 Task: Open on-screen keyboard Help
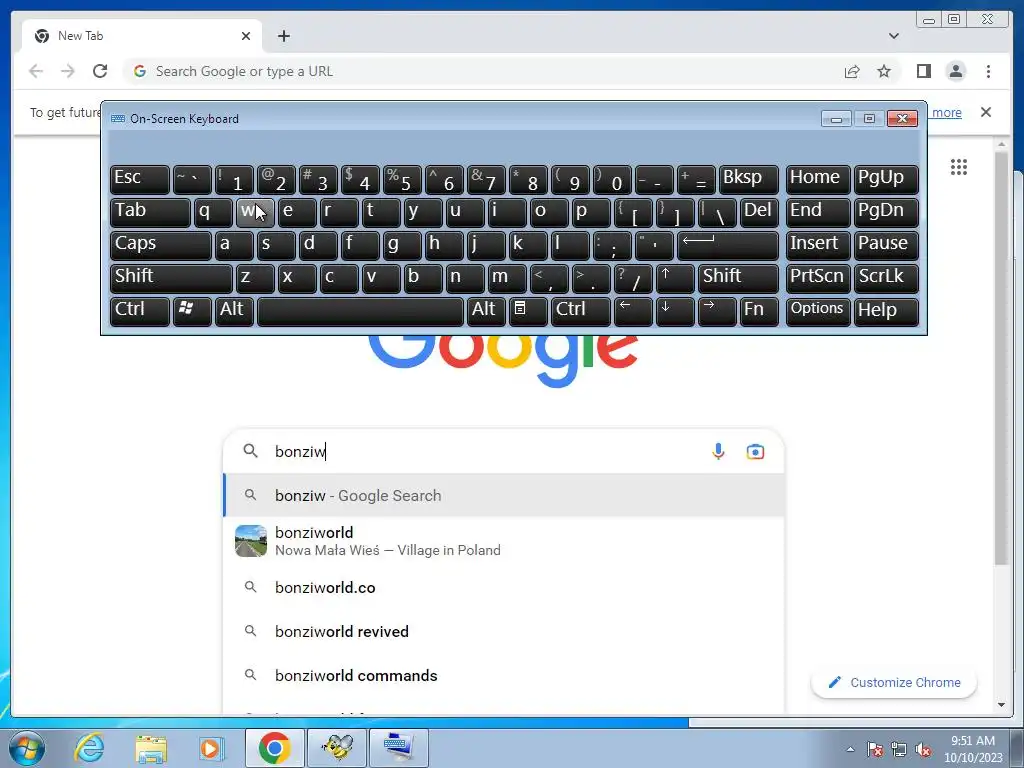pos(886,311)
